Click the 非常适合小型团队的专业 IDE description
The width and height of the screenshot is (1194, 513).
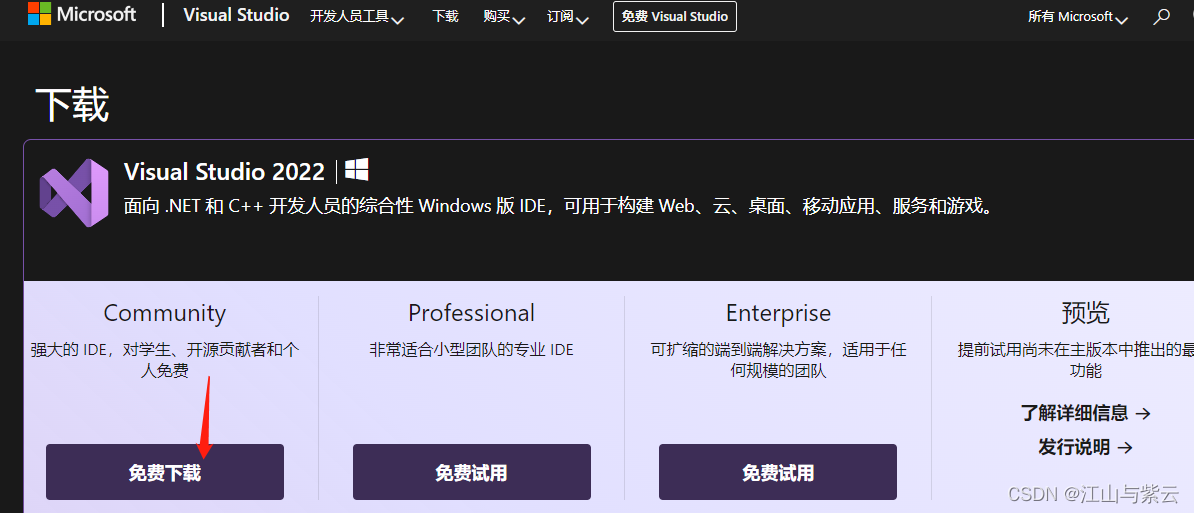(471, 350)
